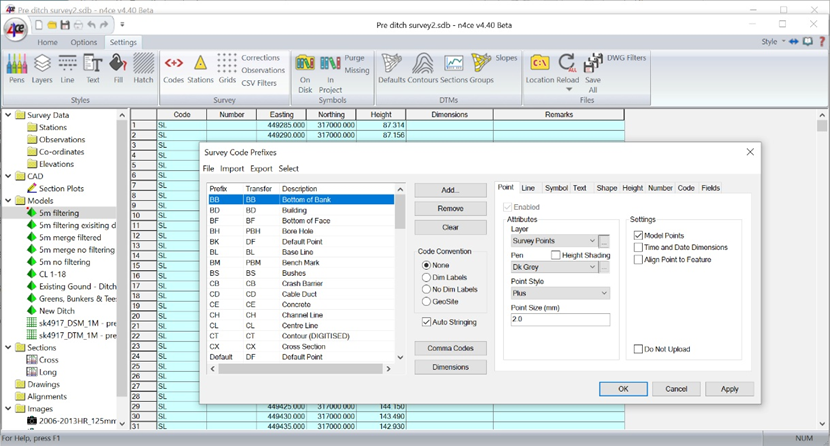The image size is (830, 446).
Task: Check the Do Not Upload option
Action: click(638, 349)
